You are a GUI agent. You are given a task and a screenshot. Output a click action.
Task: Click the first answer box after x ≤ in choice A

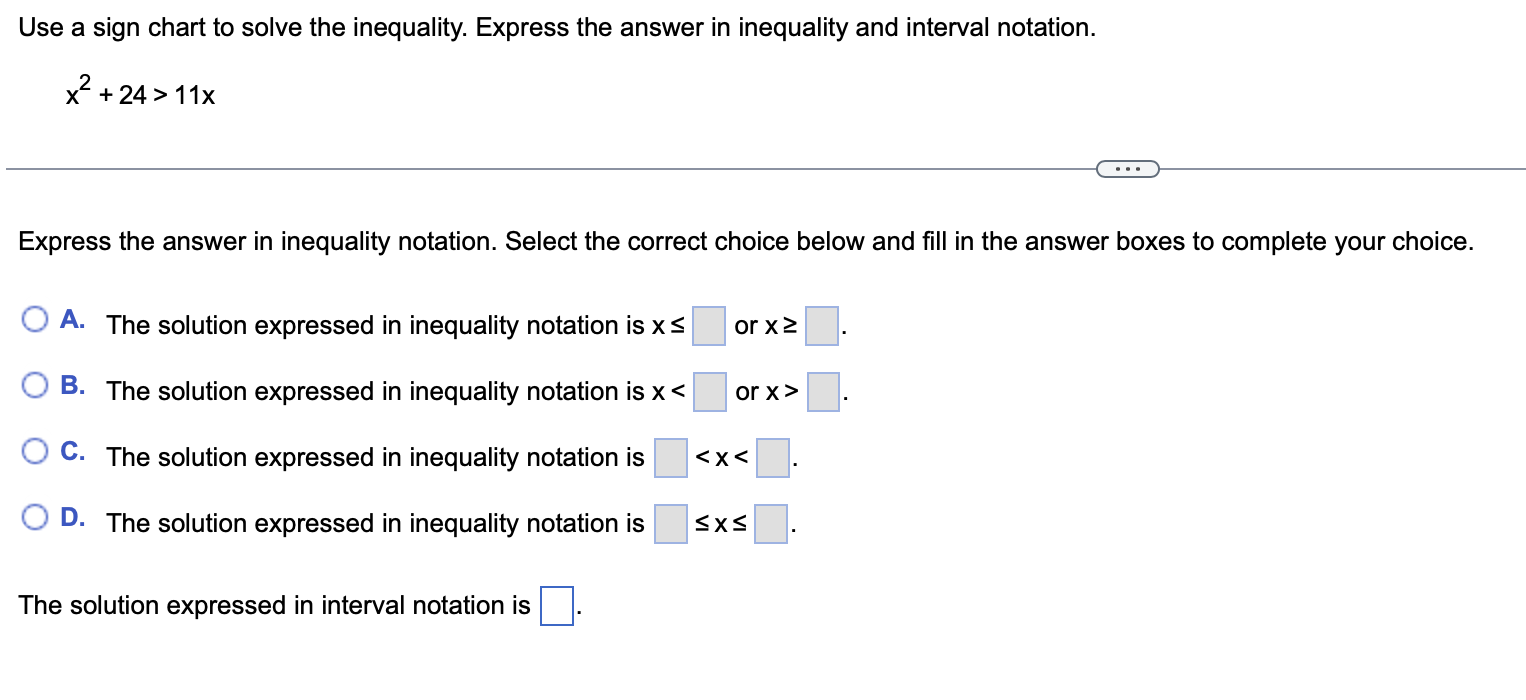708,327
